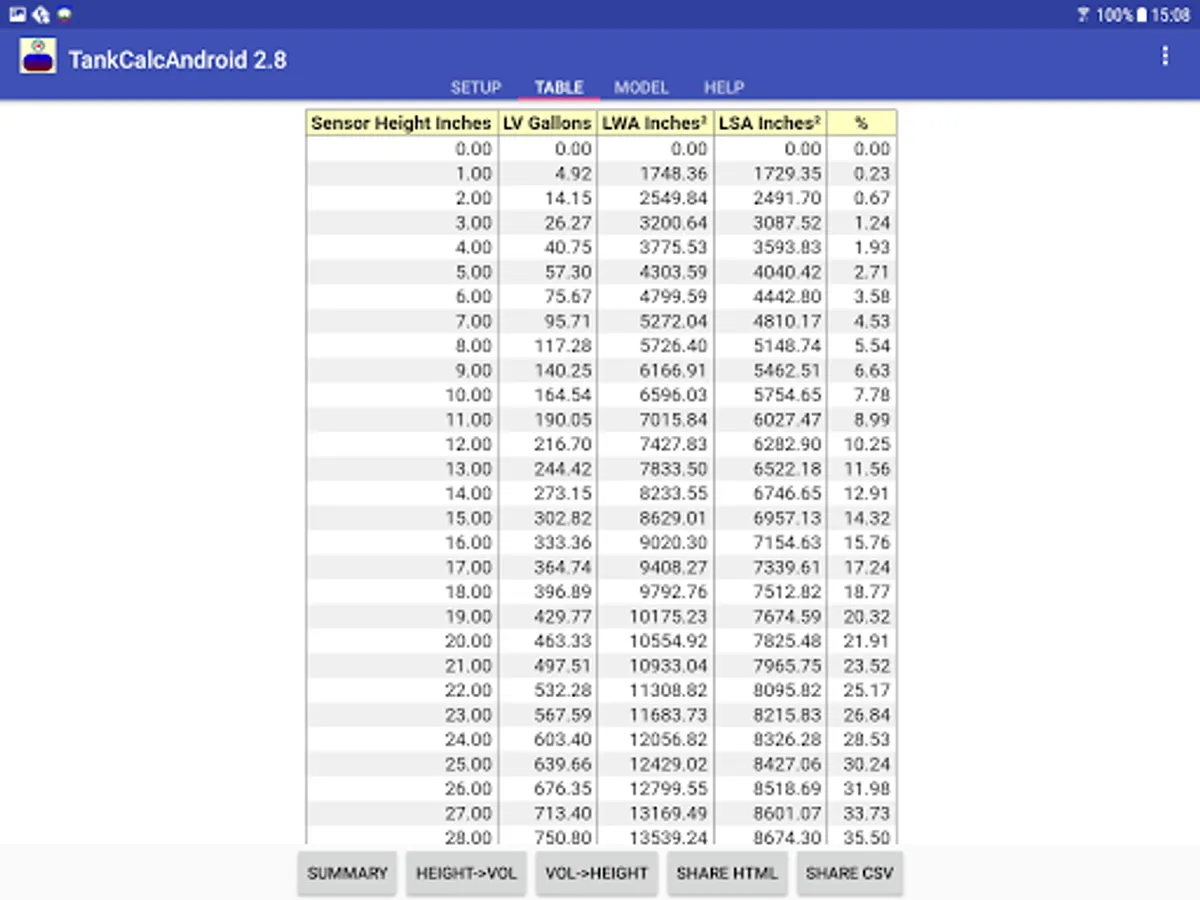Viewport: 1200px width, 900px height.
Task: Tap the Wi-Fi signal icon in status bar
Action: pyautogui.click(x=1083, y=15)
